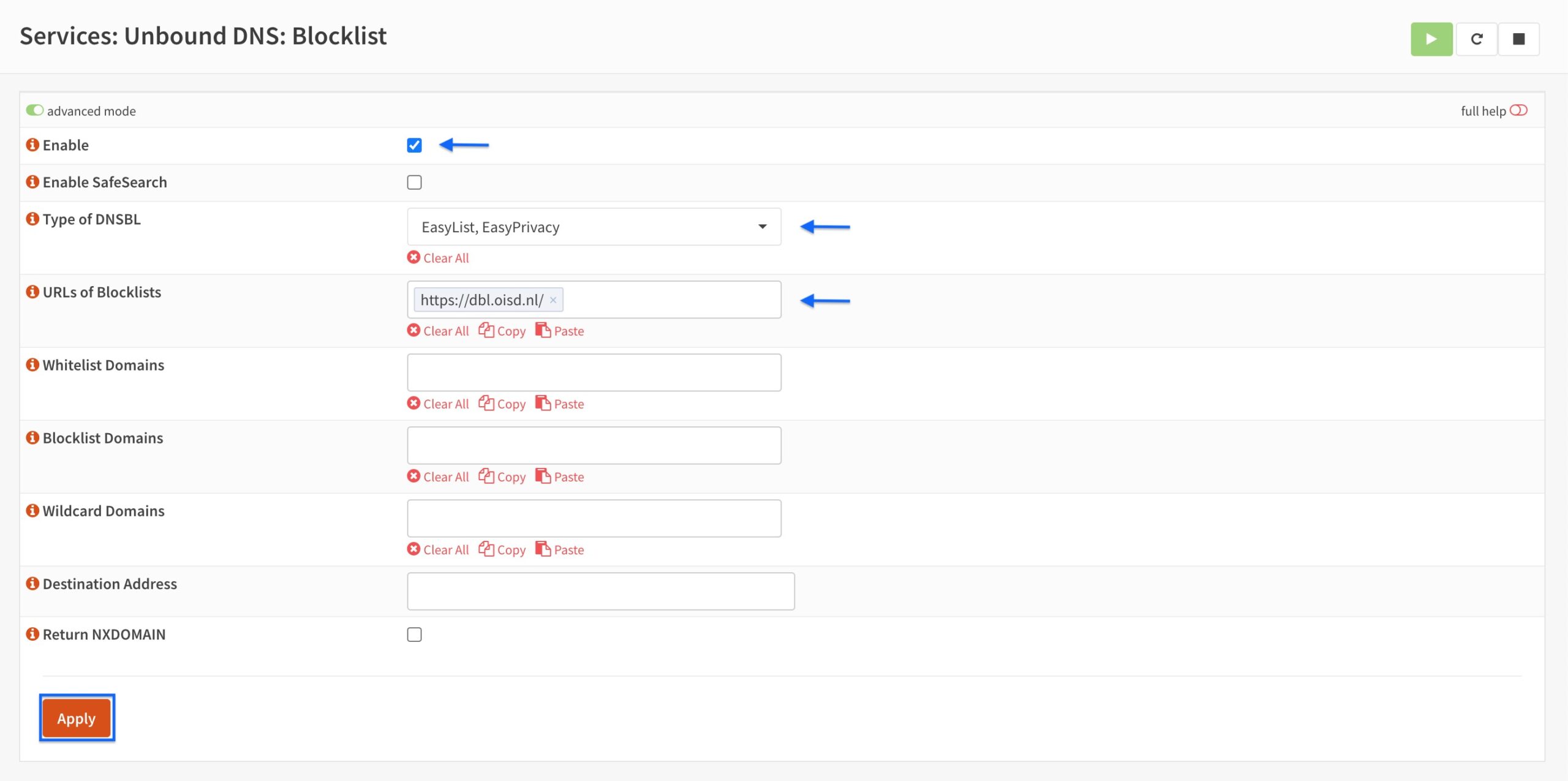Toggle advanced mode switch
The height and width of the screenshot is (781, 1568).
click(35, 110)
